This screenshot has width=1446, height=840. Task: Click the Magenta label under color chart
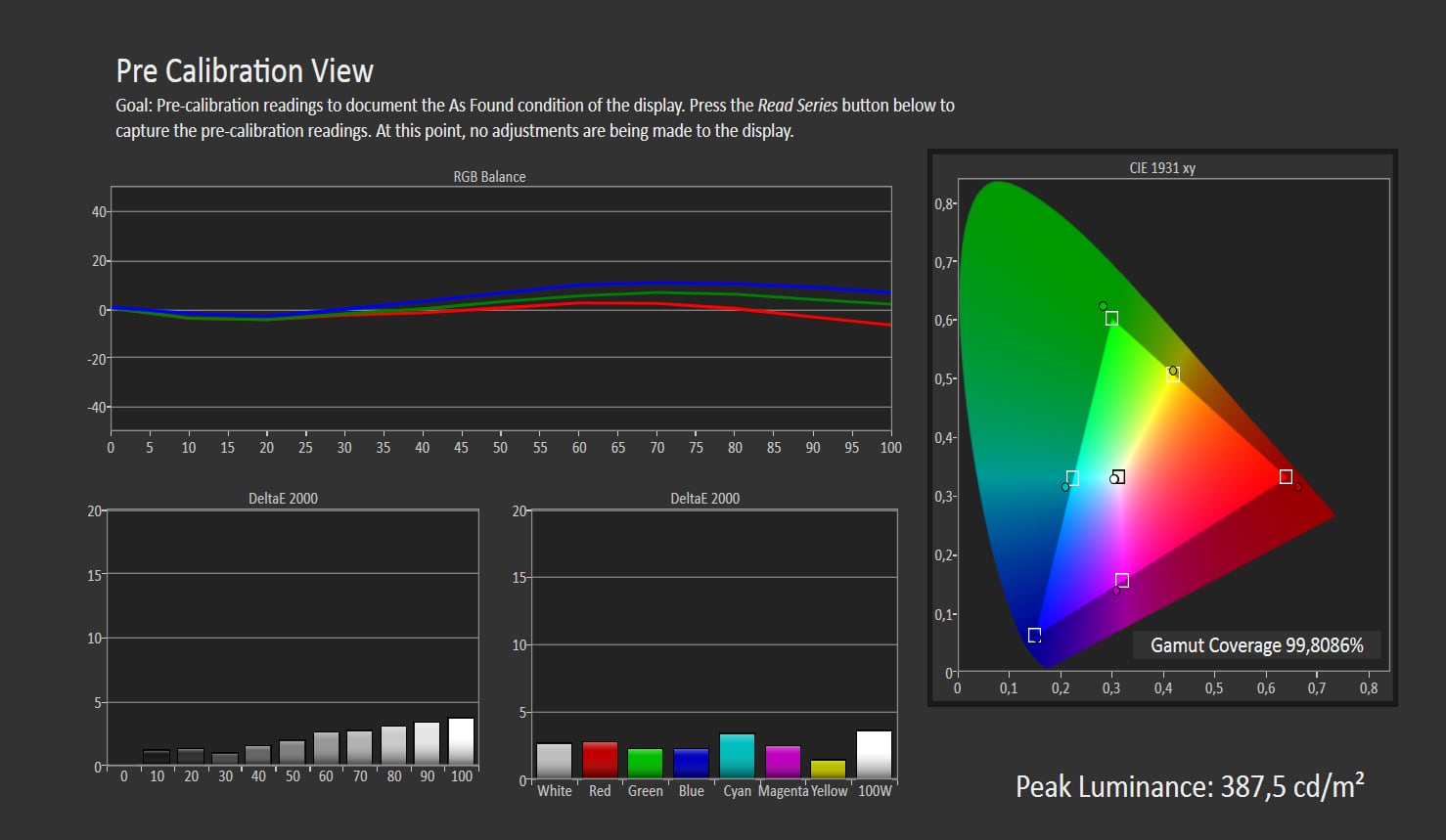783,791
